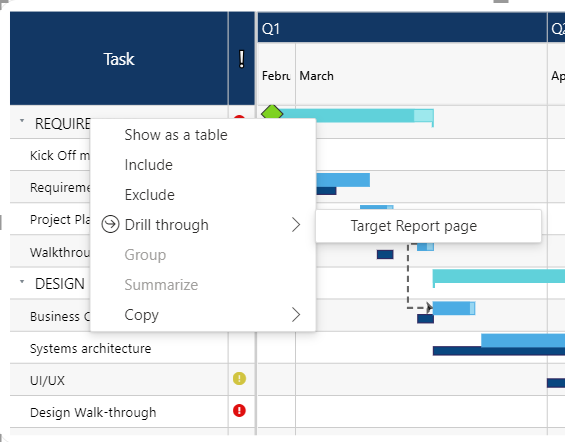Click the Q1 quarter header
565x442 pixels.
[402, 28]
